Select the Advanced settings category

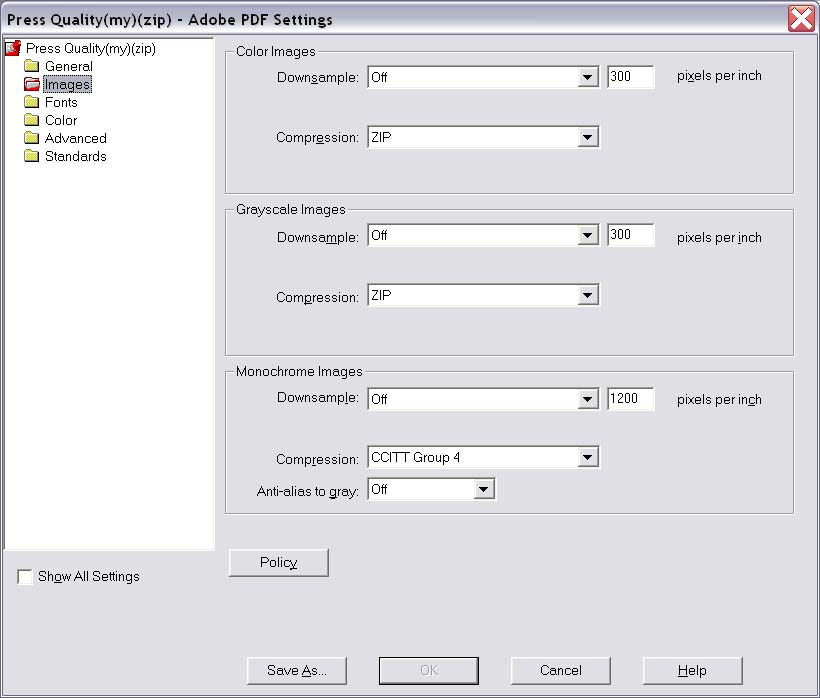[x=76, y=139]
